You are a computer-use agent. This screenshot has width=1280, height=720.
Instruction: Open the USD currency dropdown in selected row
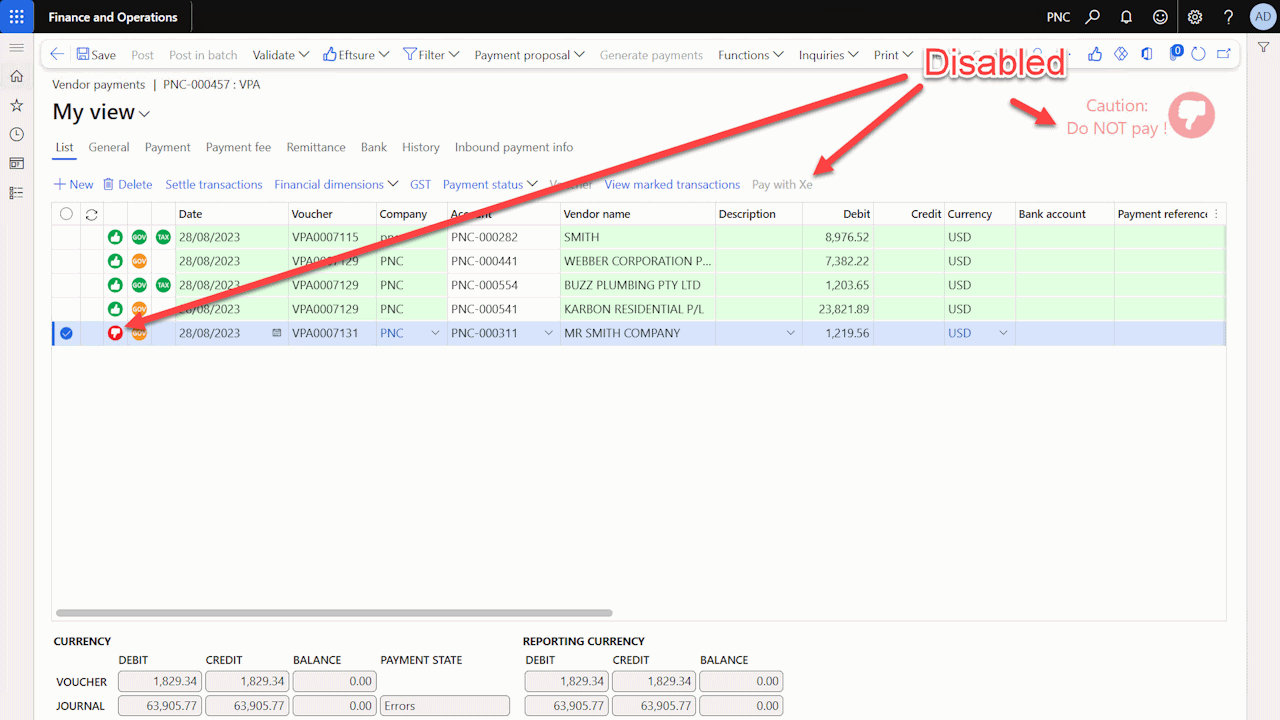pos(1003,333)
